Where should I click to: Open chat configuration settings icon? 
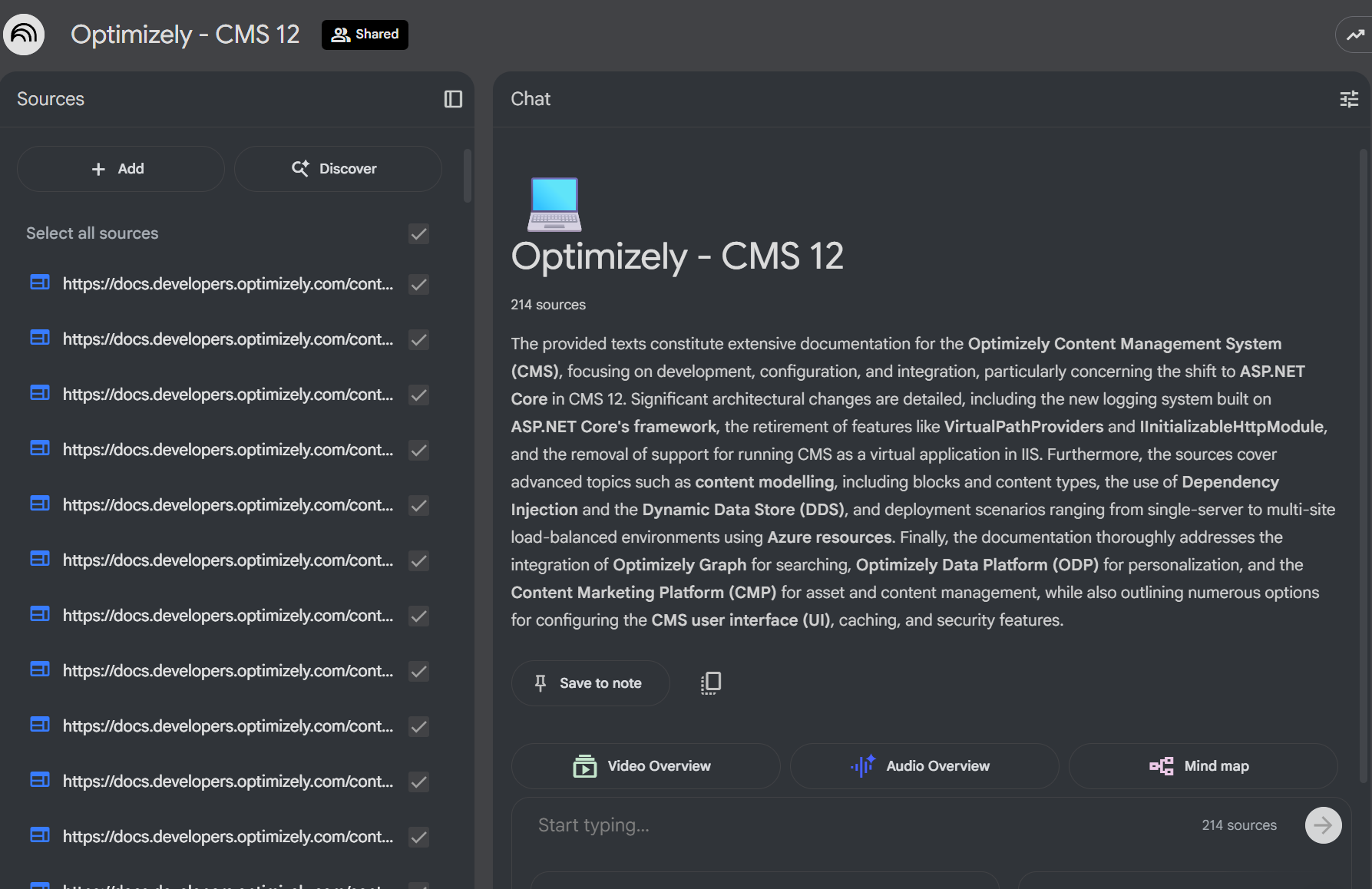tap(1348, 99)
